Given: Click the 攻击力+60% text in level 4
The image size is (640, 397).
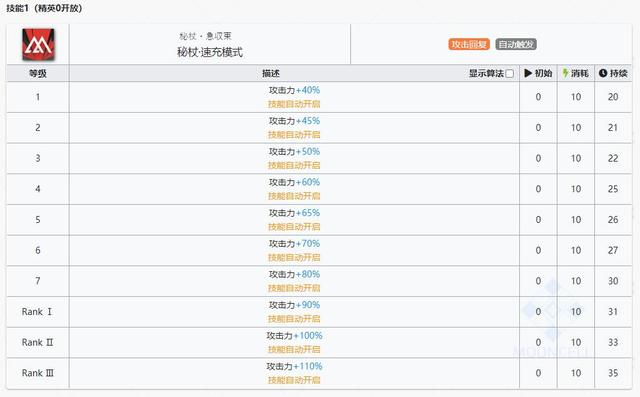Looking at the screenshot, I should [x=294, y=182].
